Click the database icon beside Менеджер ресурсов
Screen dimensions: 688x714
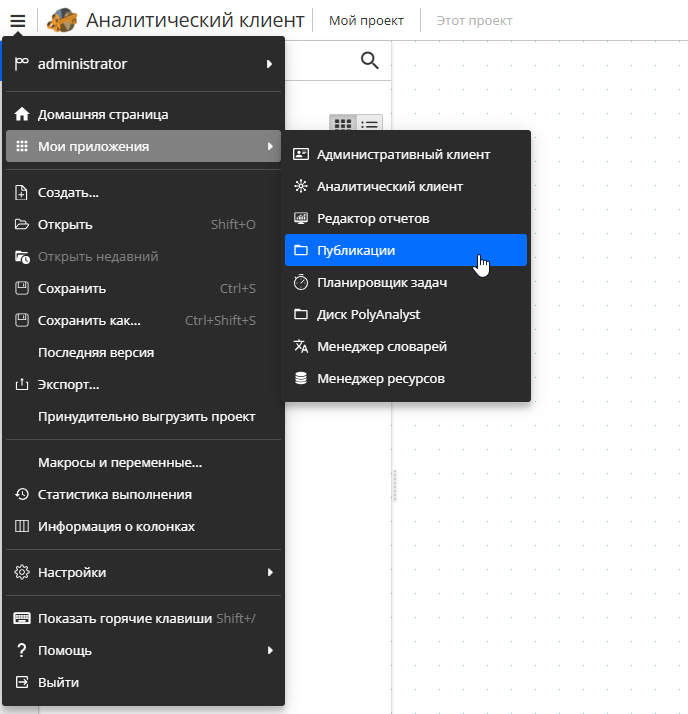[x=301, y=378]
